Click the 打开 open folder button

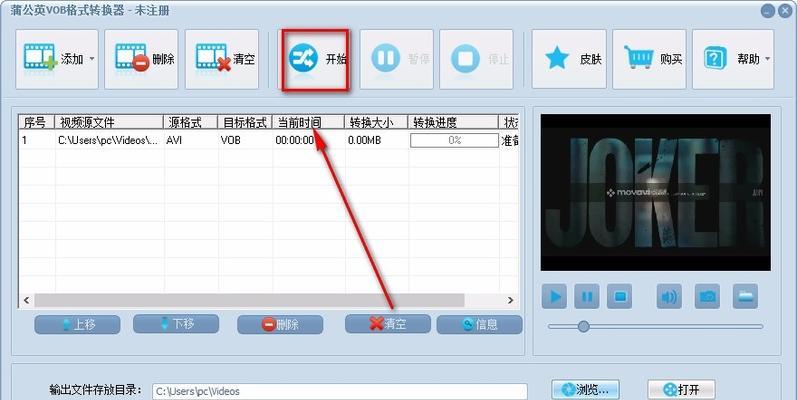681,390
